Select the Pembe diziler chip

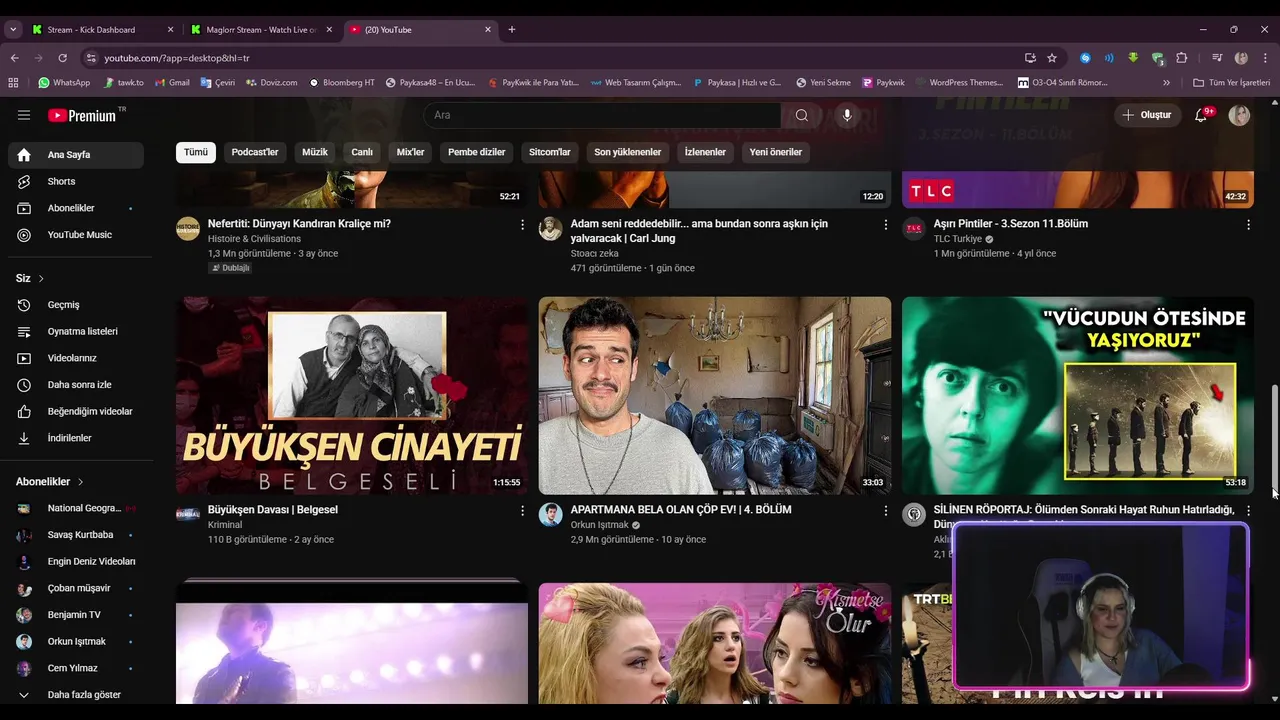pyautogui.click(x=477, y=152)
